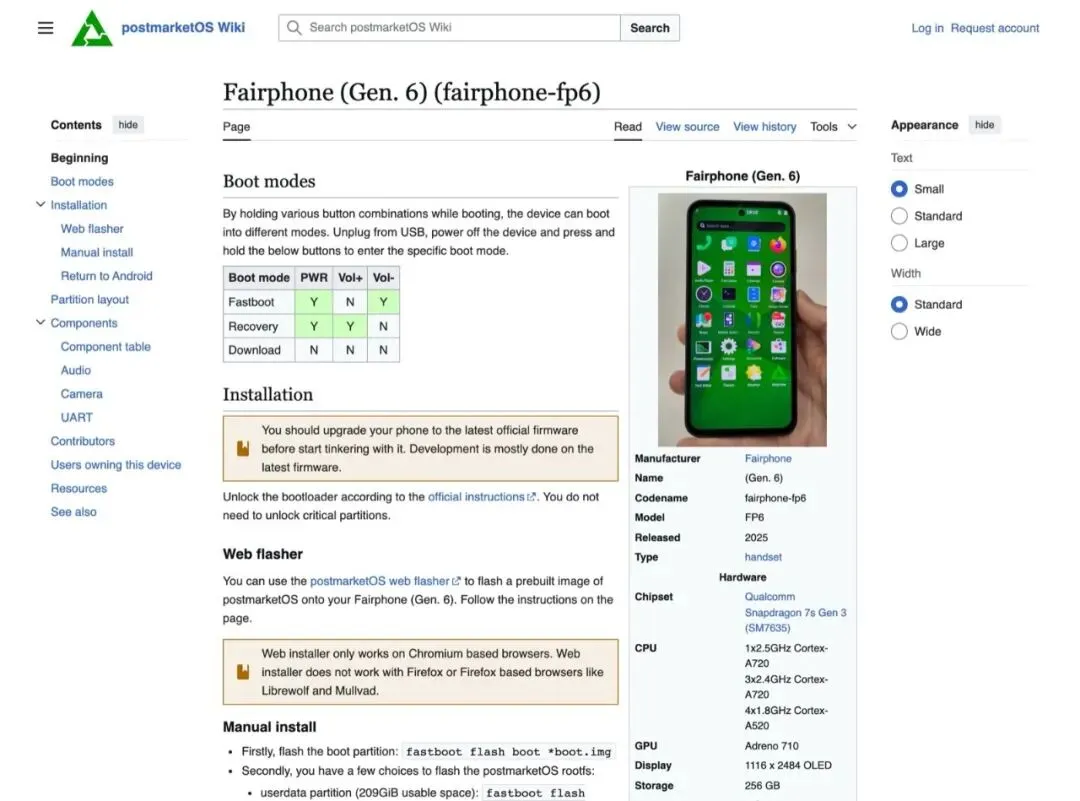Screen dimensions: 1080x801
Task: Click the Vol- column header
Action: (x=384, y=278)
